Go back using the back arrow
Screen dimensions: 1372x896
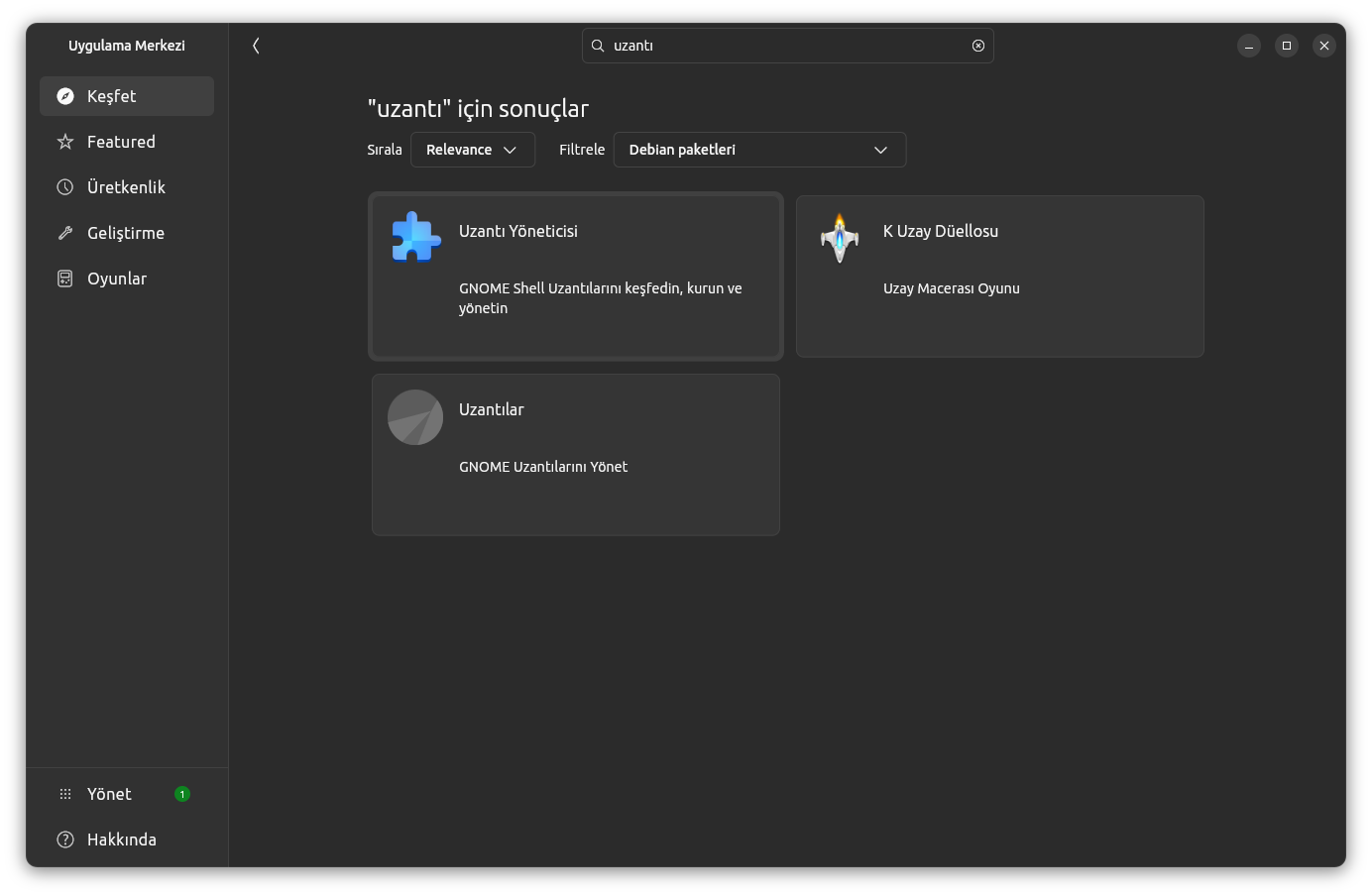pyautogui.click(x=256, y=46)
